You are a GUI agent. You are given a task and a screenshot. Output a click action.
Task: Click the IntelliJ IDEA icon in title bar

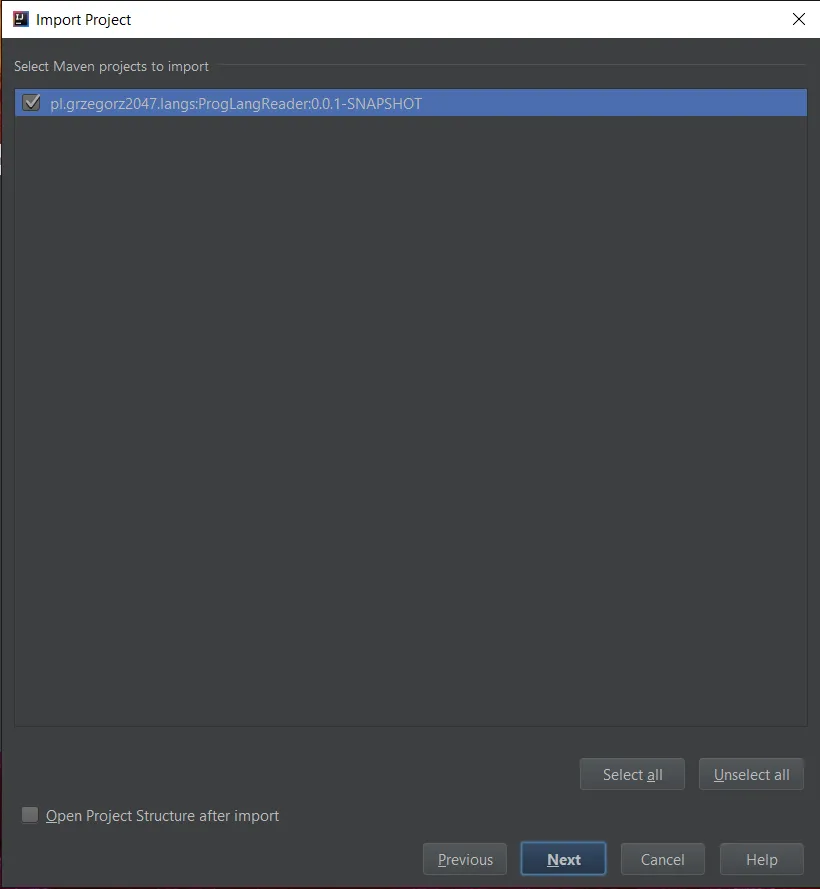click(21, 19)
